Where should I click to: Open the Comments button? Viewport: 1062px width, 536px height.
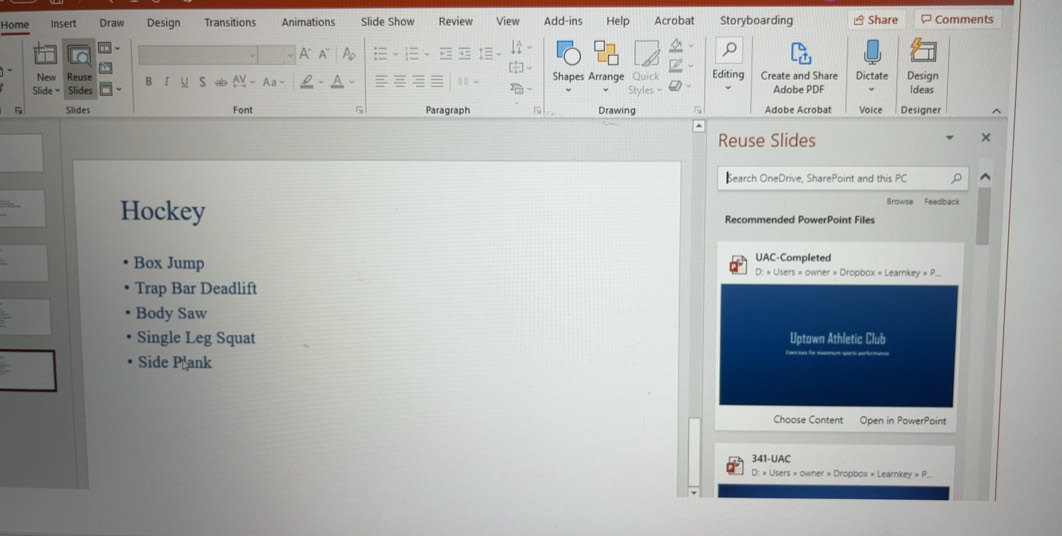tap(956, 19)
